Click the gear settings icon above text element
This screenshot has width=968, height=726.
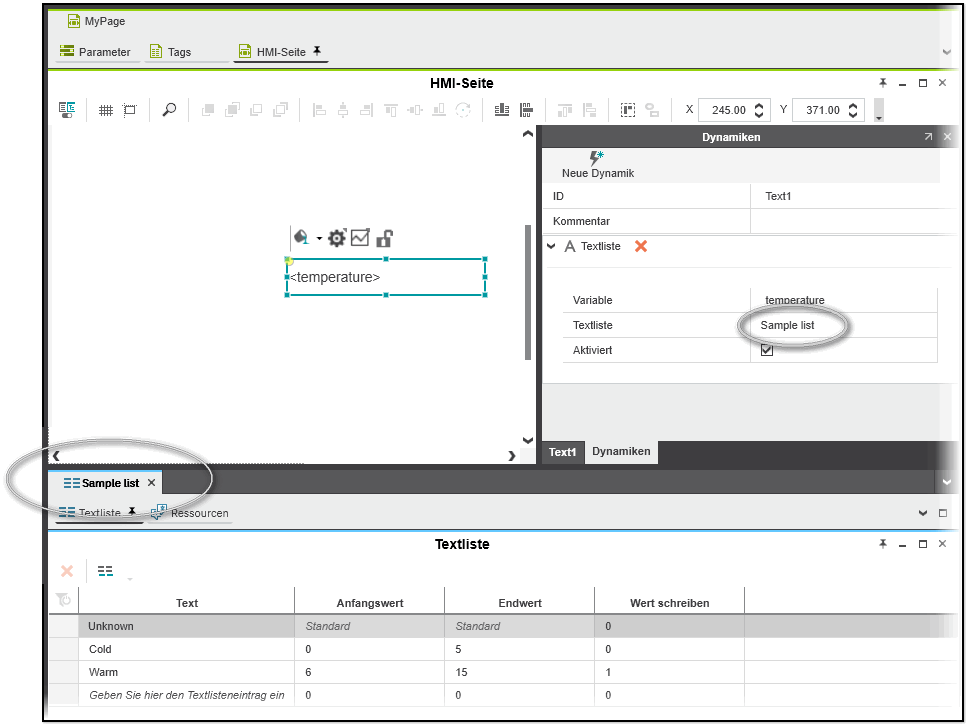pyautogui.click(x=337, y=238)
